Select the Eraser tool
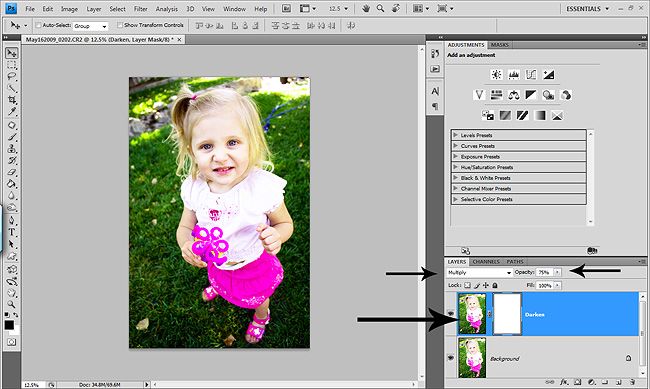650x389 pixels. 12,172
